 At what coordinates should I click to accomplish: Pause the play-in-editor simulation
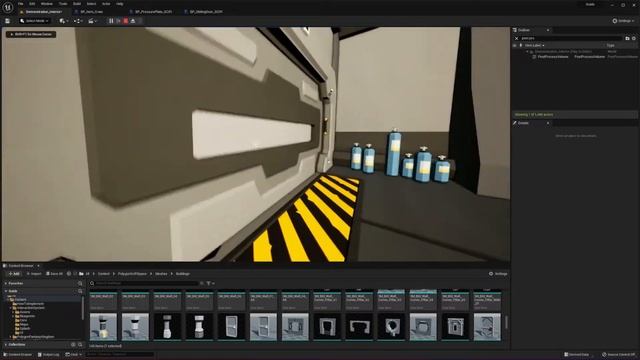pyautogui.click(x=111, y=21)
